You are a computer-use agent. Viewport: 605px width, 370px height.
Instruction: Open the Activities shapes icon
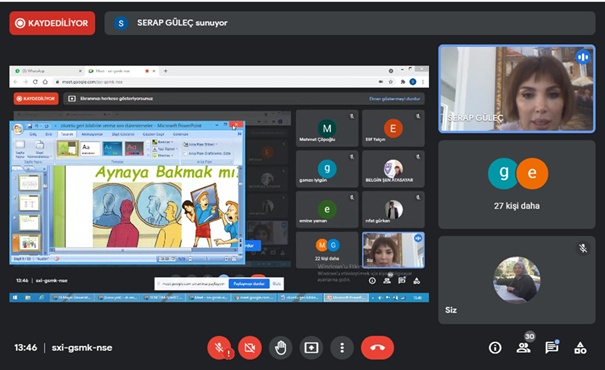tap(580, 348)
